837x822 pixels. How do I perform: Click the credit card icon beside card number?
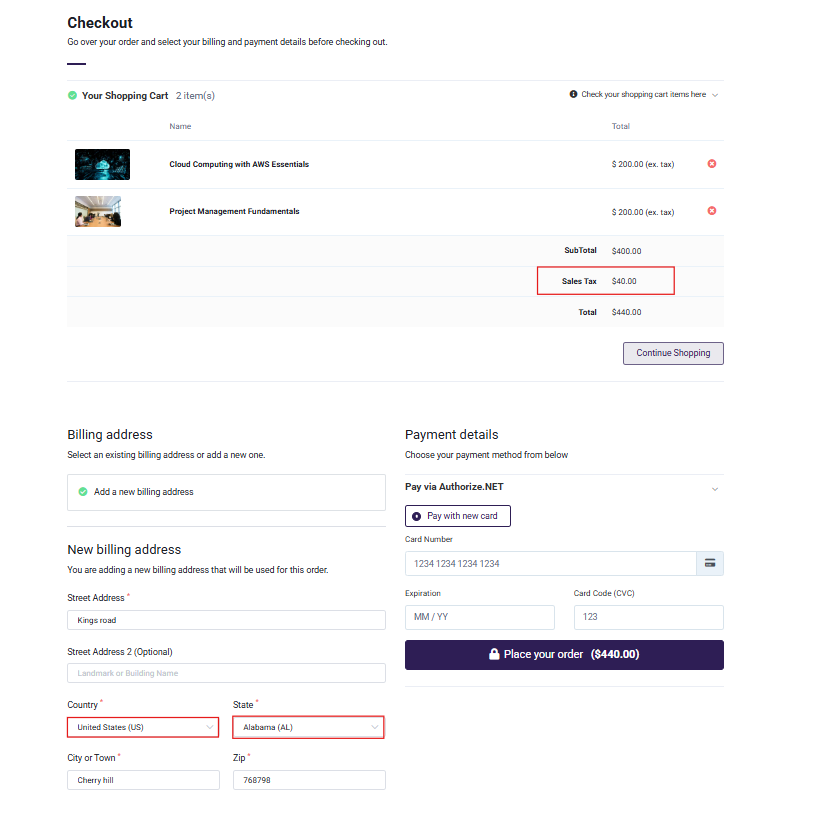(710, 563)
